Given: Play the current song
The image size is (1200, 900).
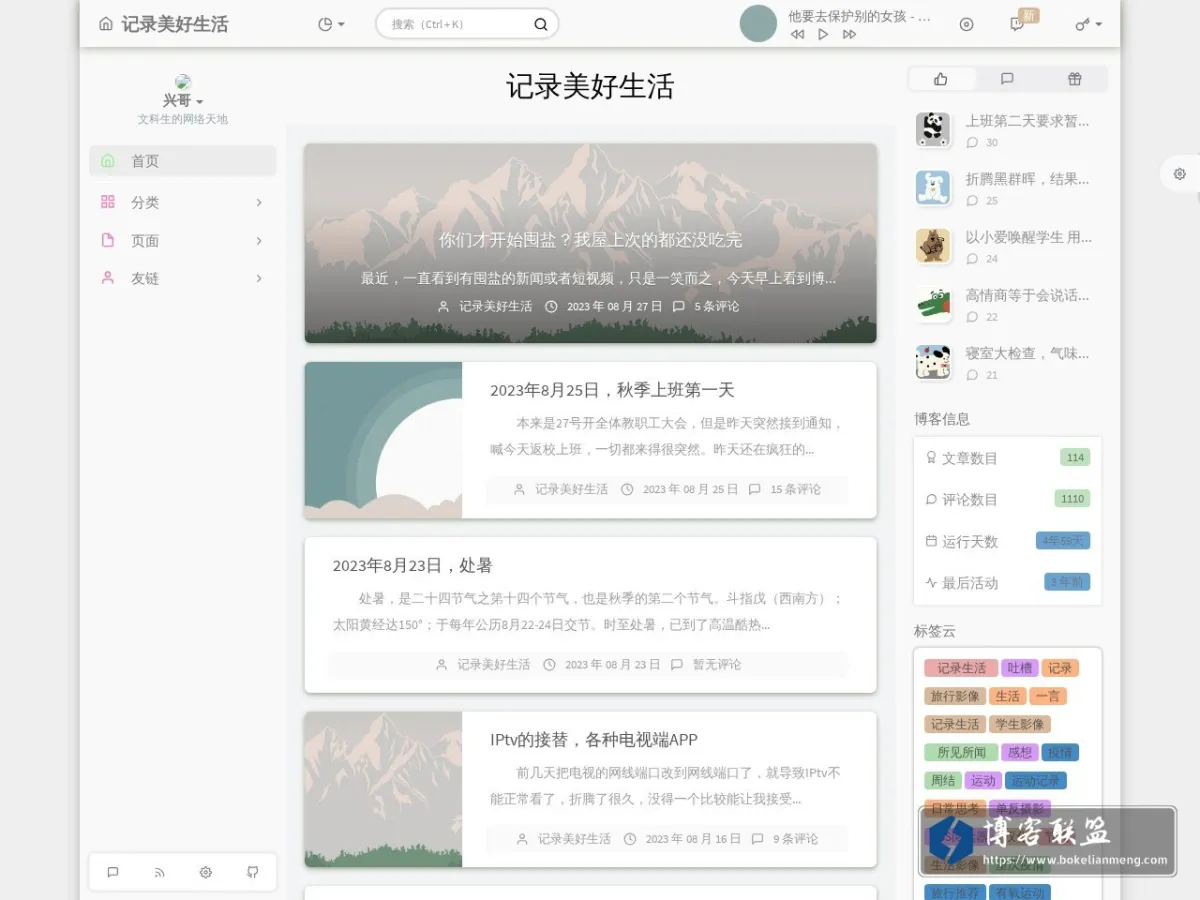Looking at the screenshot, I should click(823, 34).
